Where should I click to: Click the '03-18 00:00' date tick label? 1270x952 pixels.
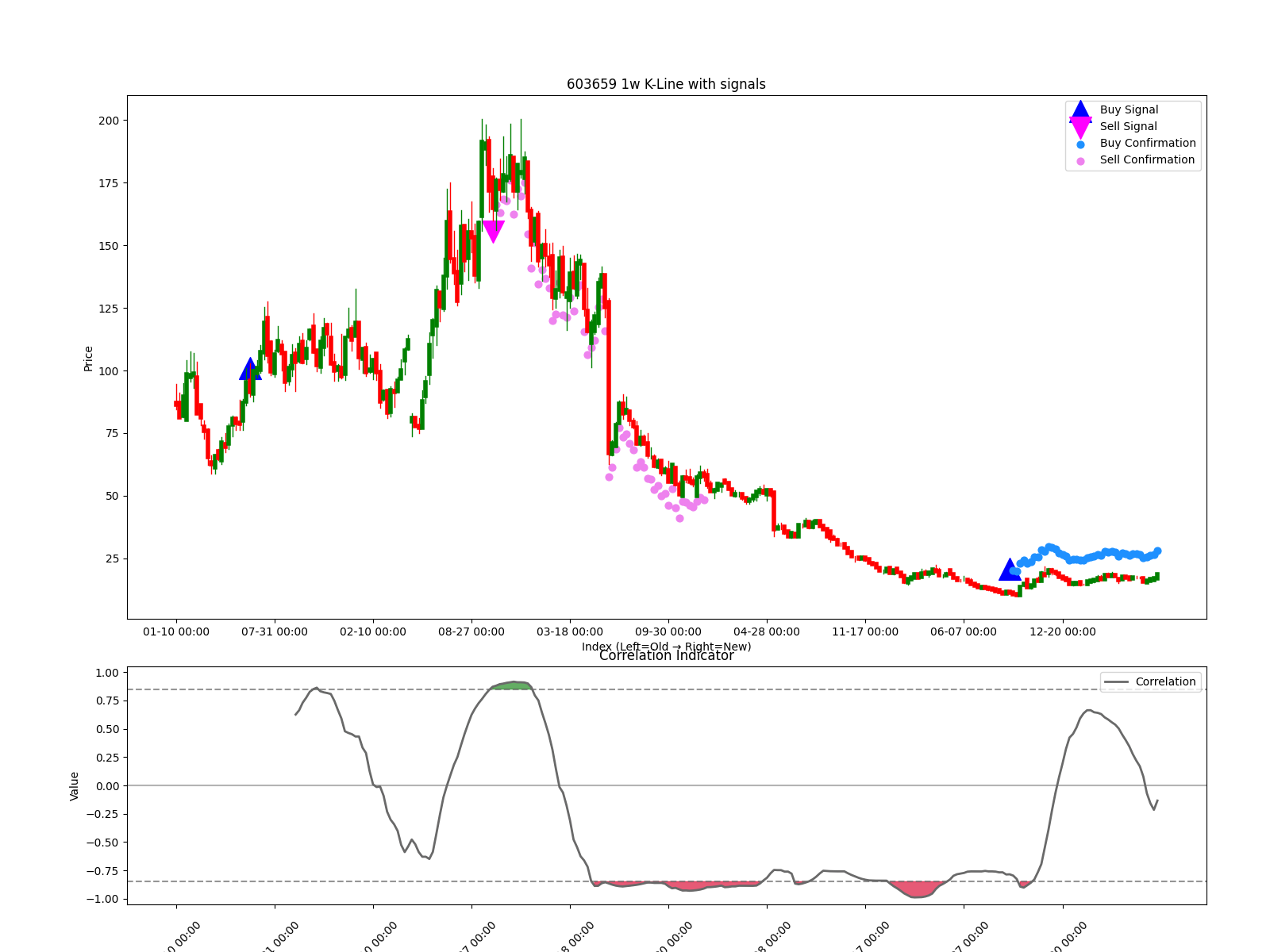click(x=570, y=631)
